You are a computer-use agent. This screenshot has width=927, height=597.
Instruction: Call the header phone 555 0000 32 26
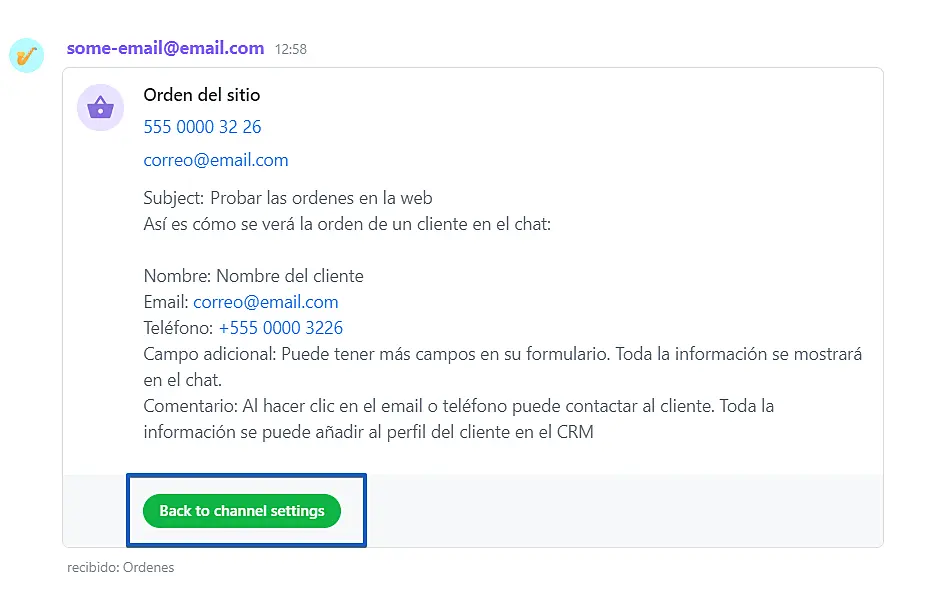[x=202, y=126]
